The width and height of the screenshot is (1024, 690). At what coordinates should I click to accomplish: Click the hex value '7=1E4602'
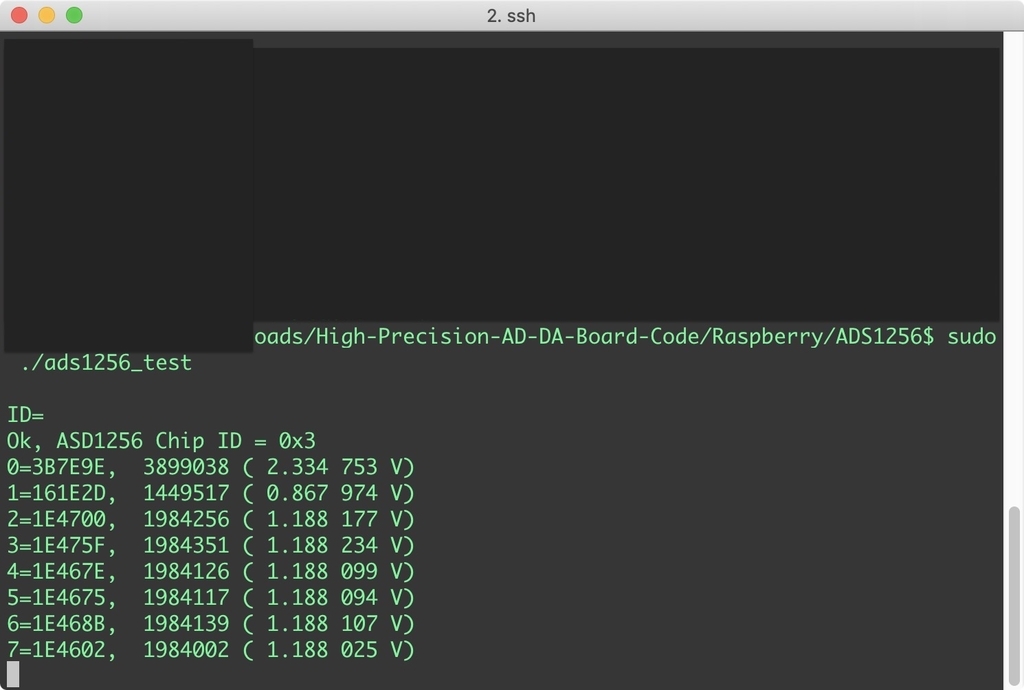[x=56, y=650]
